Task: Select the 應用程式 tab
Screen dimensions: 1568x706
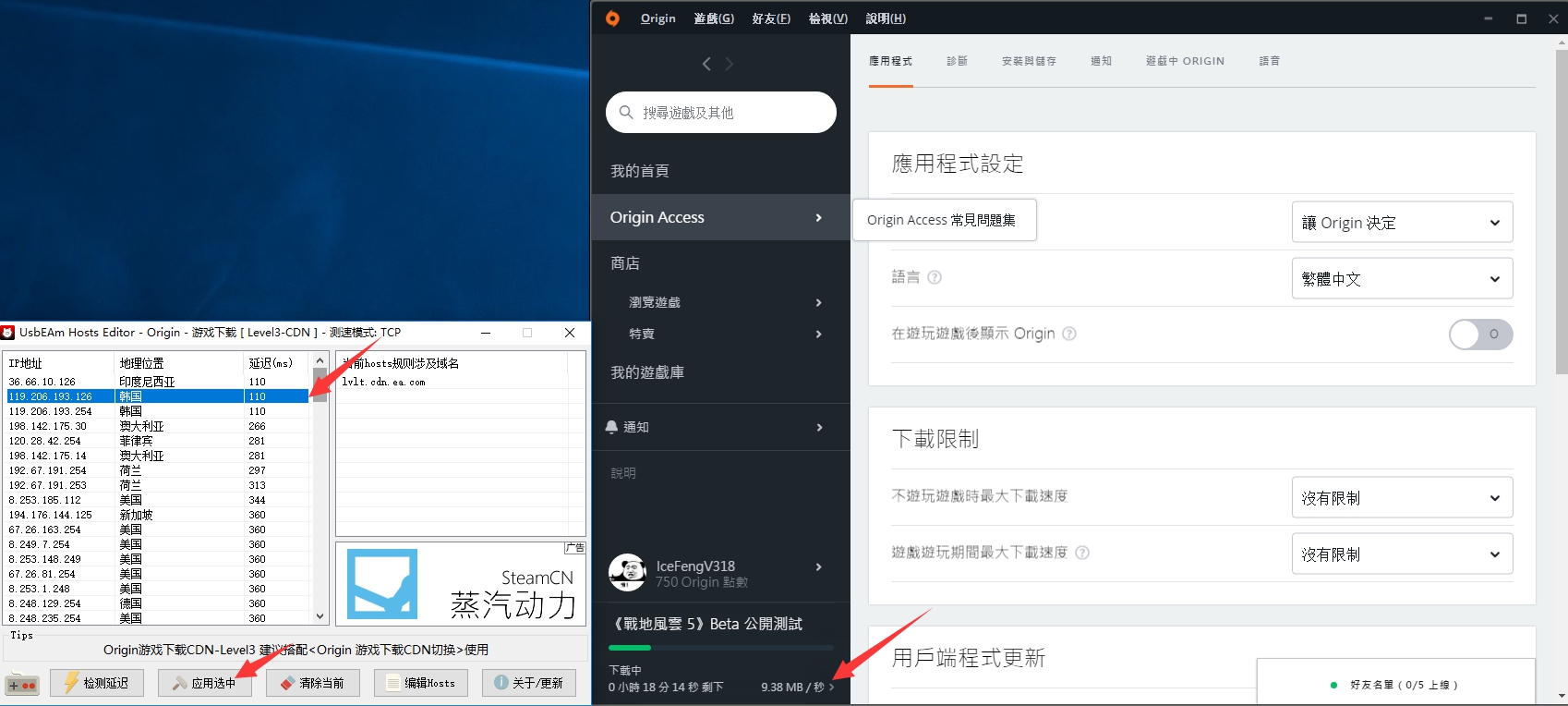Action: (891, 61)
